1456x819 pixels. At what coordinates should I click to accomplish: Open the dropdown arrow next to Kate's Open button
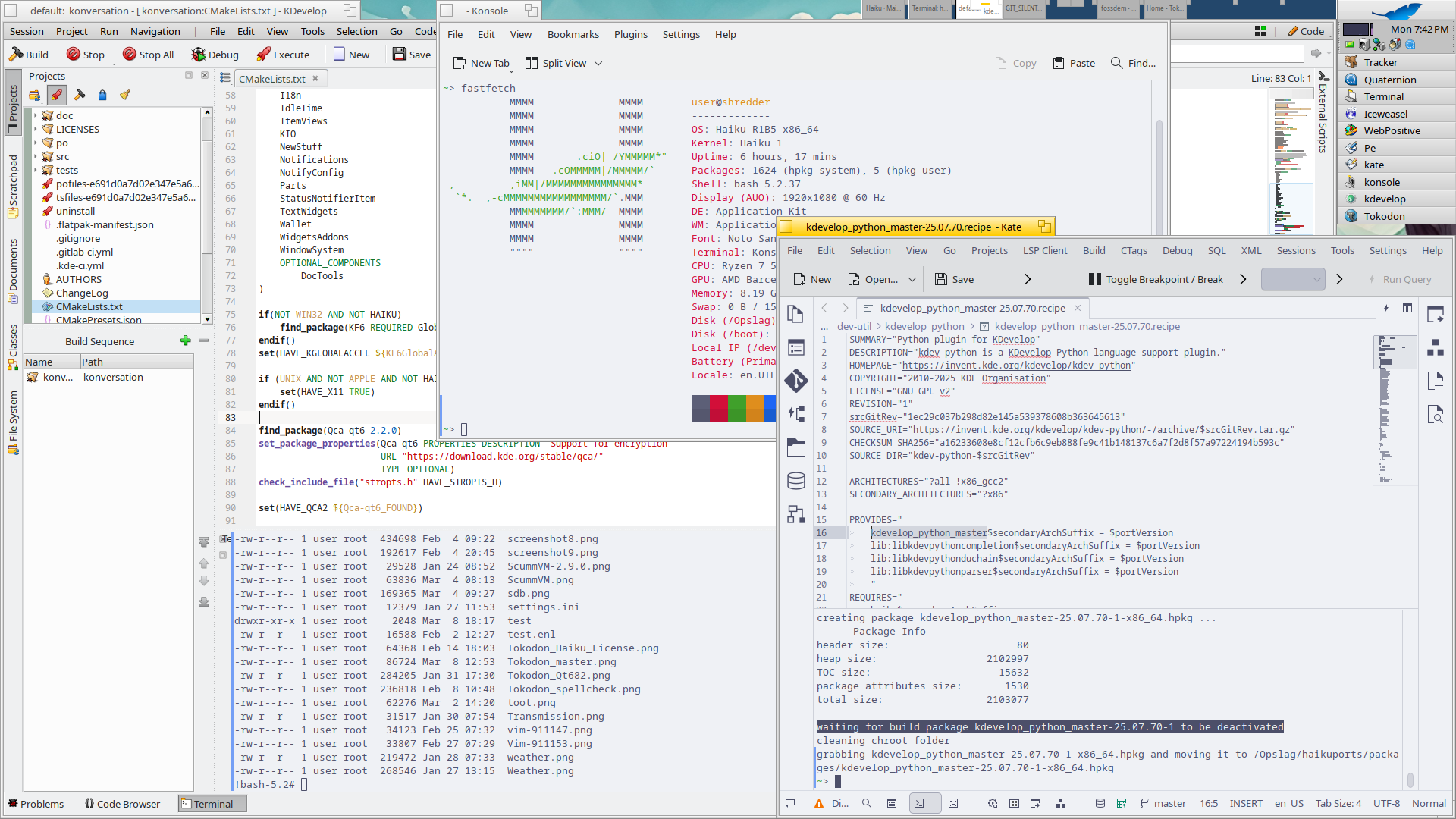(912, 279)
